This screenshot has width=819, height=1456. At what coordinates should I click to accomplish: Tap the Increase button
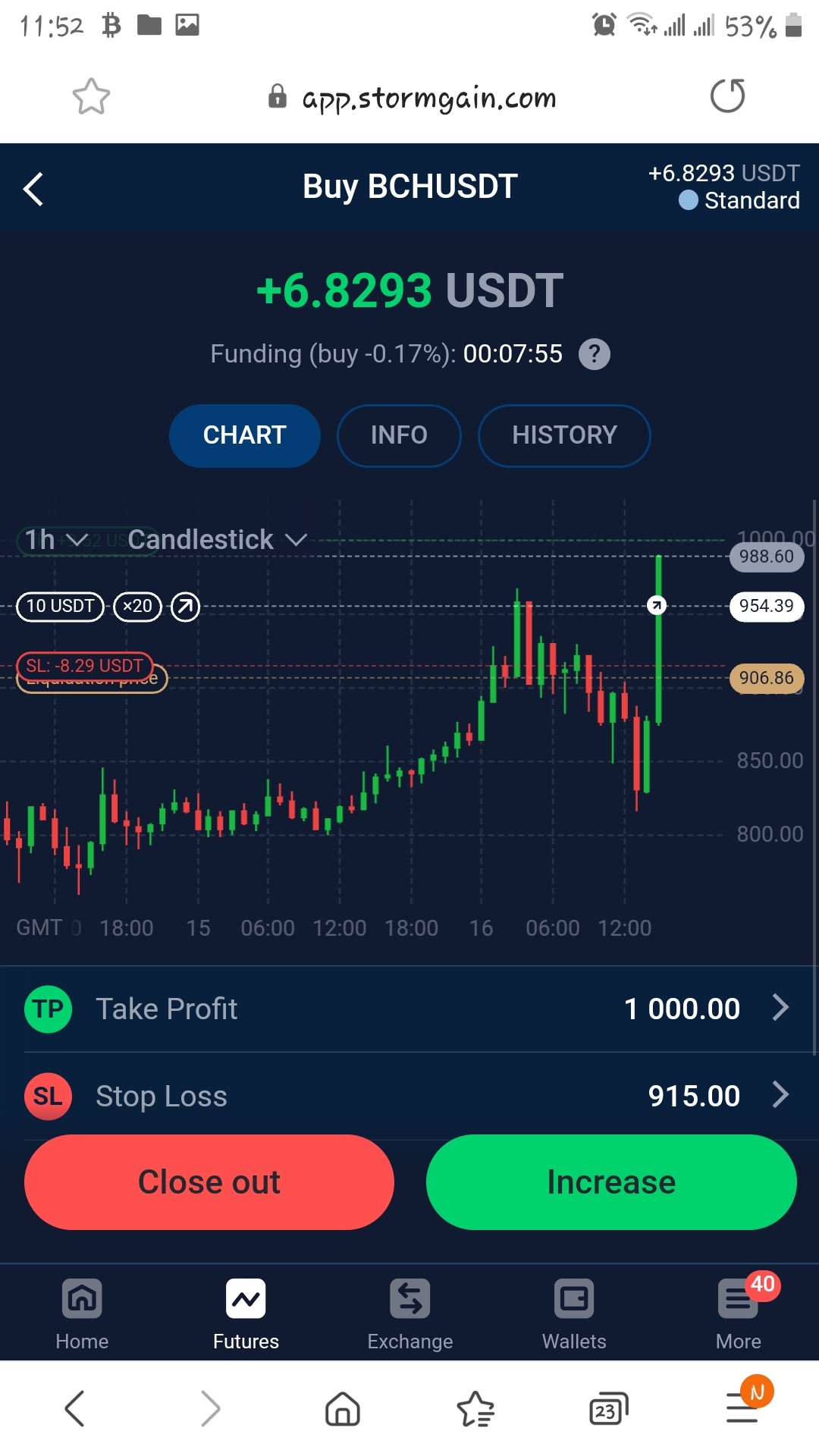[x=611, y=1182]
